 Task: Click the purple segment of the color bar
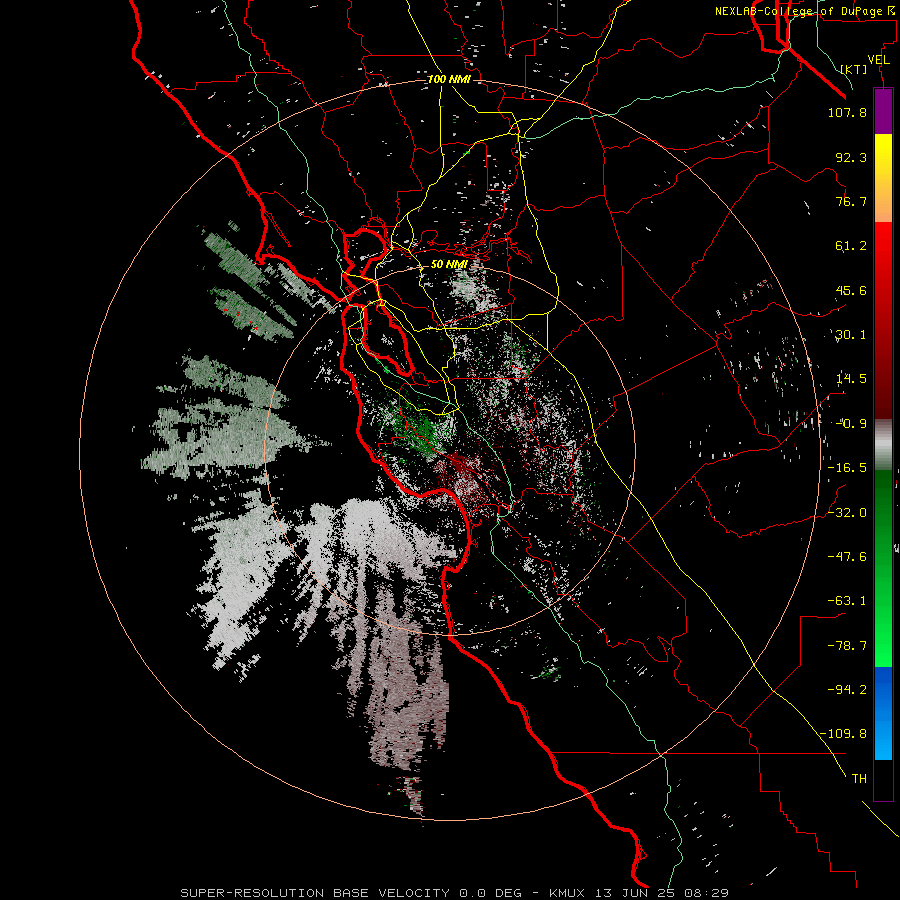click(x=883, y=111)
